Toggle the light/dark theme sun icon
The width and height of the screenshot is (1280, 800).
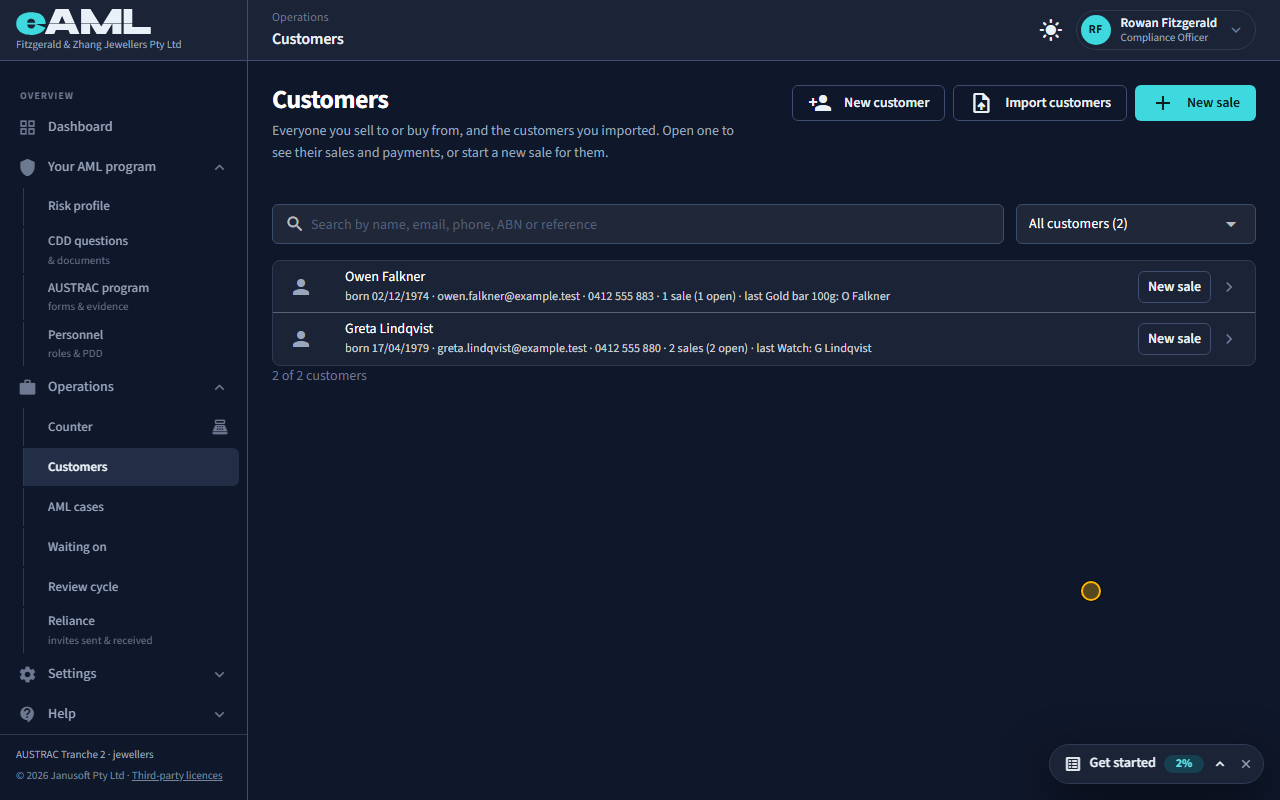coord(1050,30)
